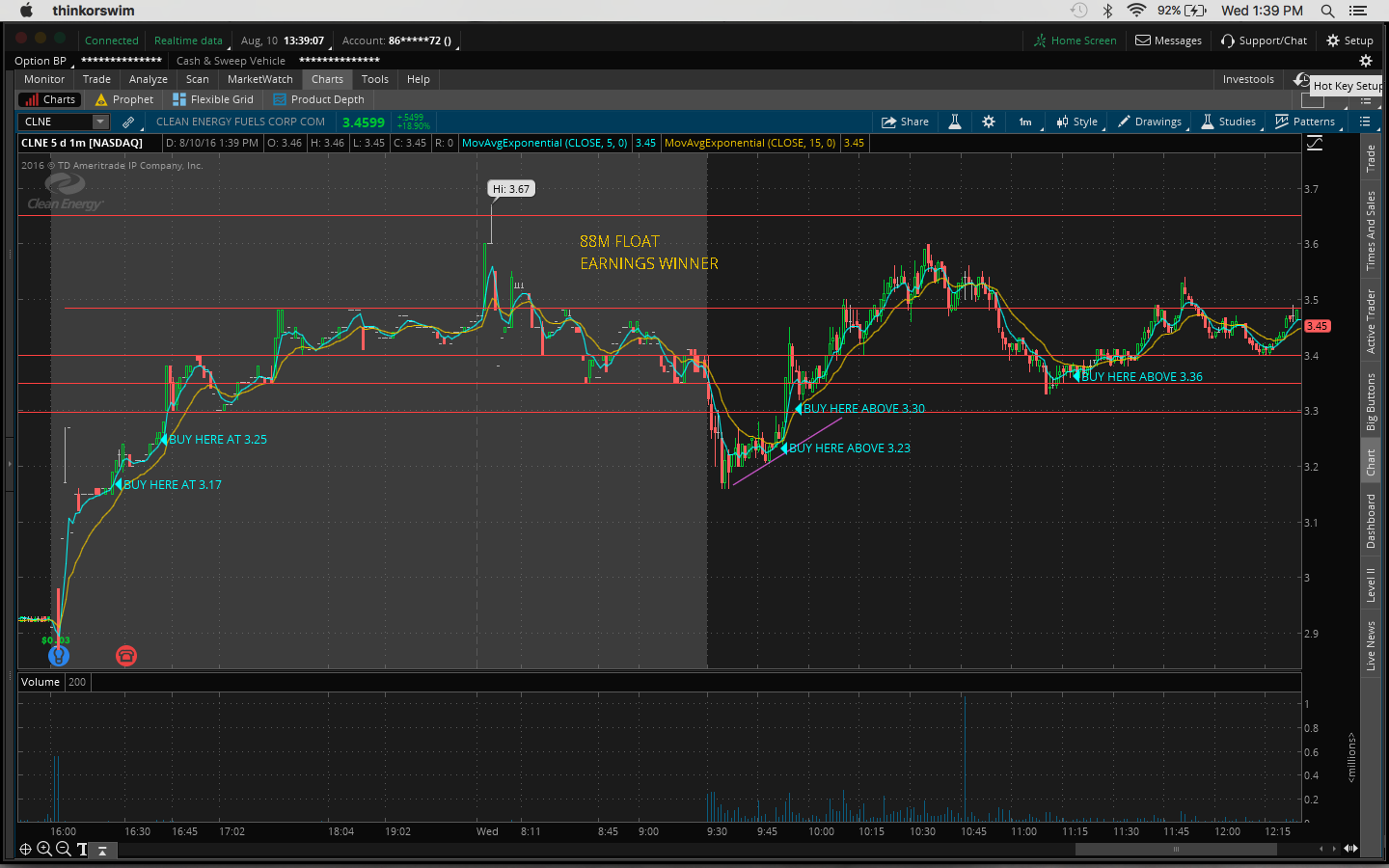Open the Trade sidebar tab

point(1371,159)
